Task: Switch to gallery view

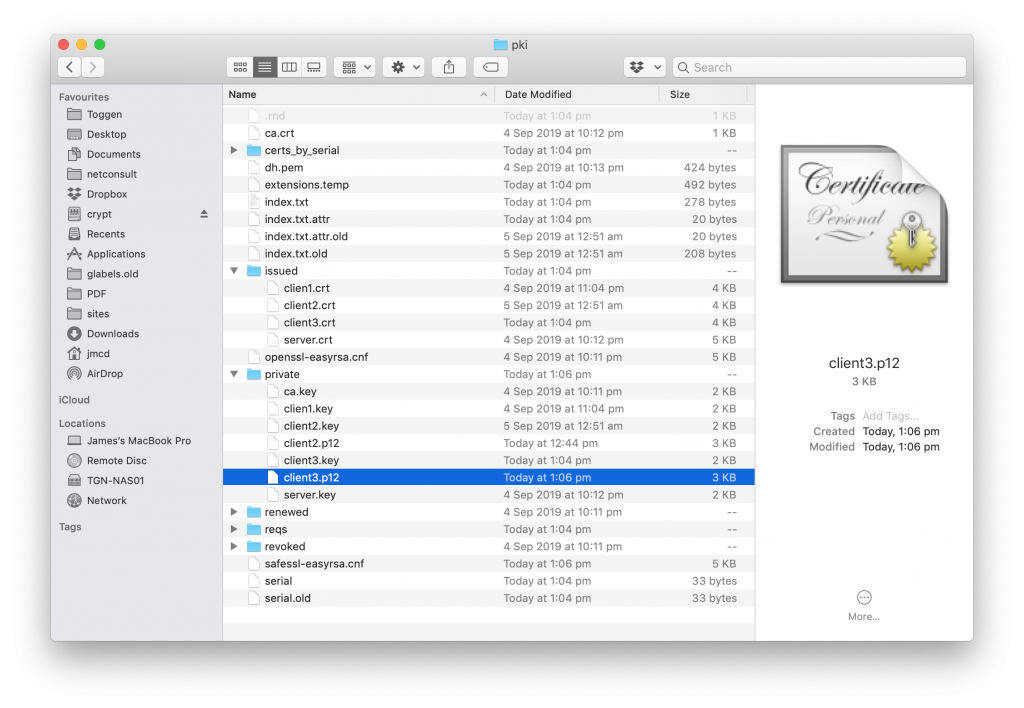Action: (x=314, y=67)
